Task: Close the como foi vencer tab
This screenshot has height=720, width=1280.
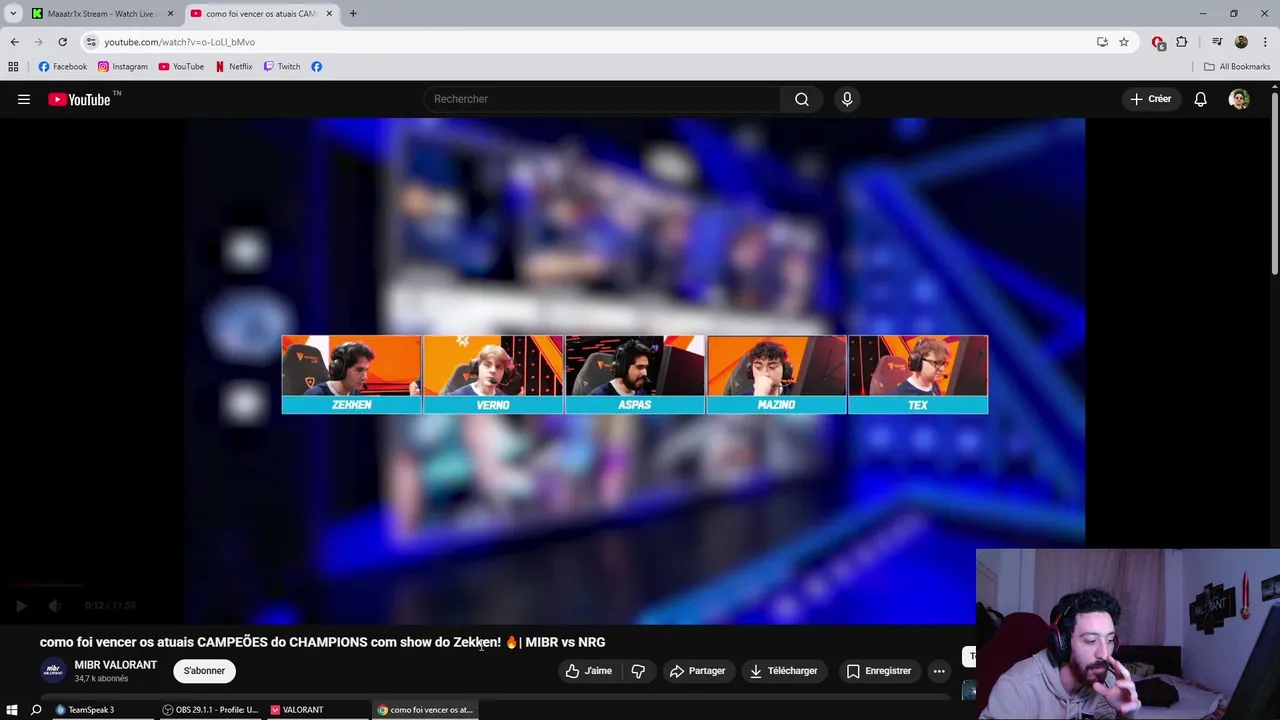Action: (329, 13)
